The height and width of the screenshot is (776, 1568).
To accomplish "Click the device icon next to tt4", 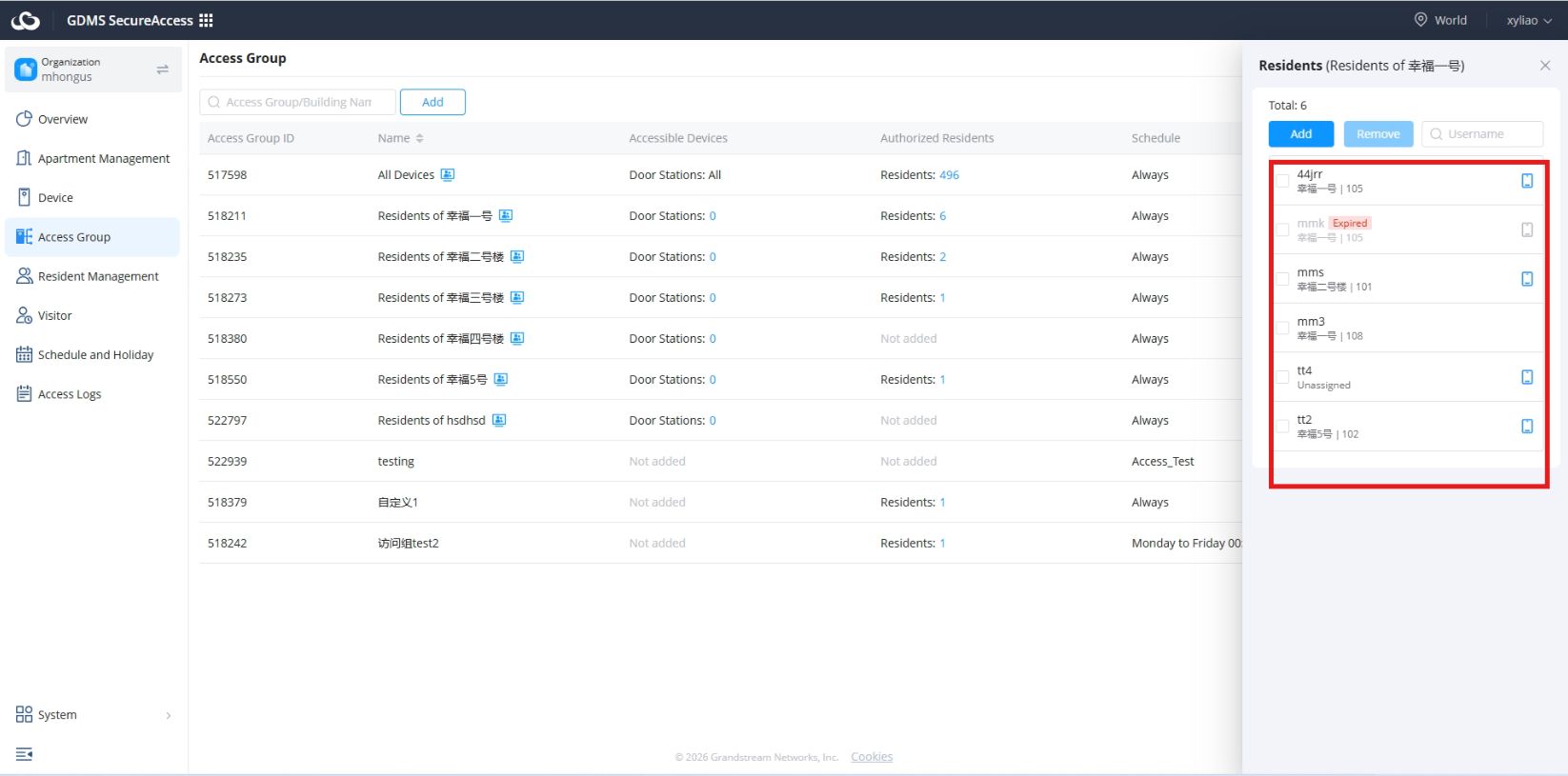I will pos(1527,377).
